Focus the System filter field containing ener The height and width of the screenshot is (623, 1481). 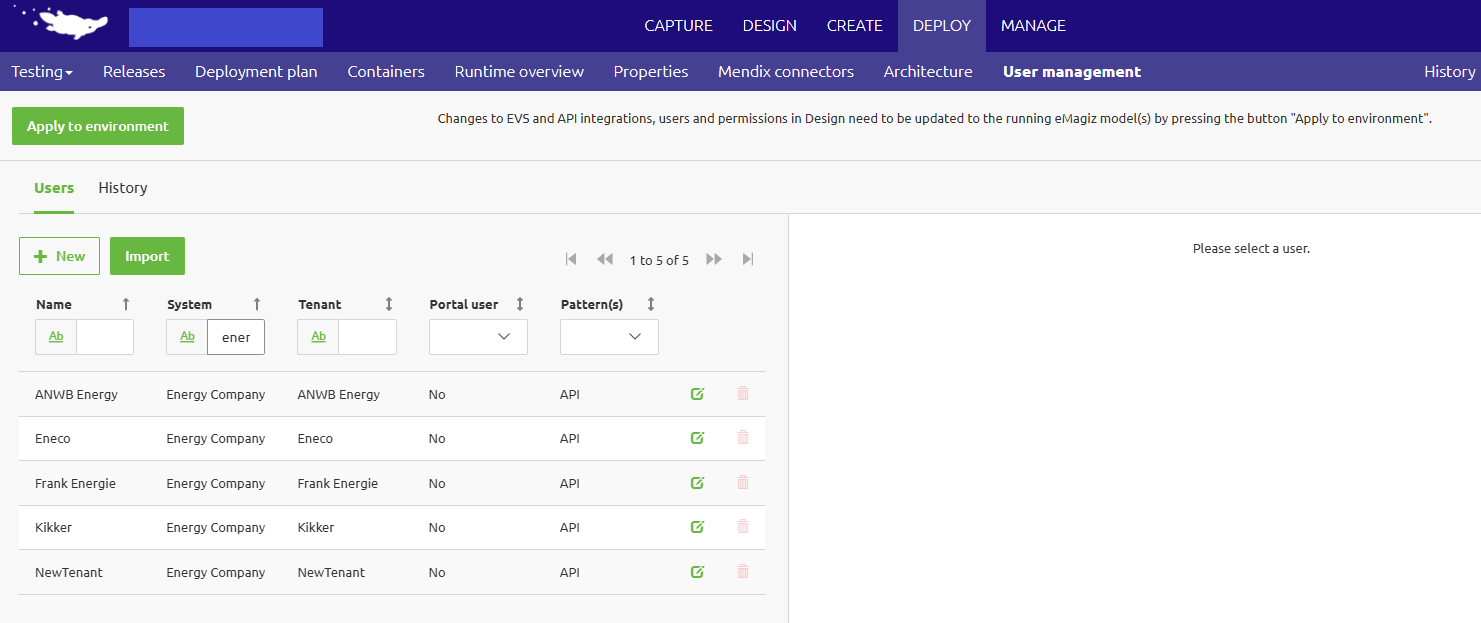tap(236, 337)
